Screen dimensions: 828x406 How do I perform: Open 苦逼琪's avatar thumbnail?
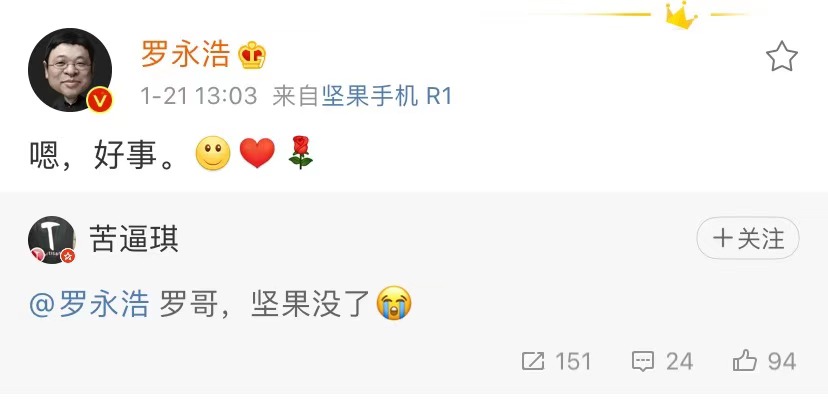[52, 240]
